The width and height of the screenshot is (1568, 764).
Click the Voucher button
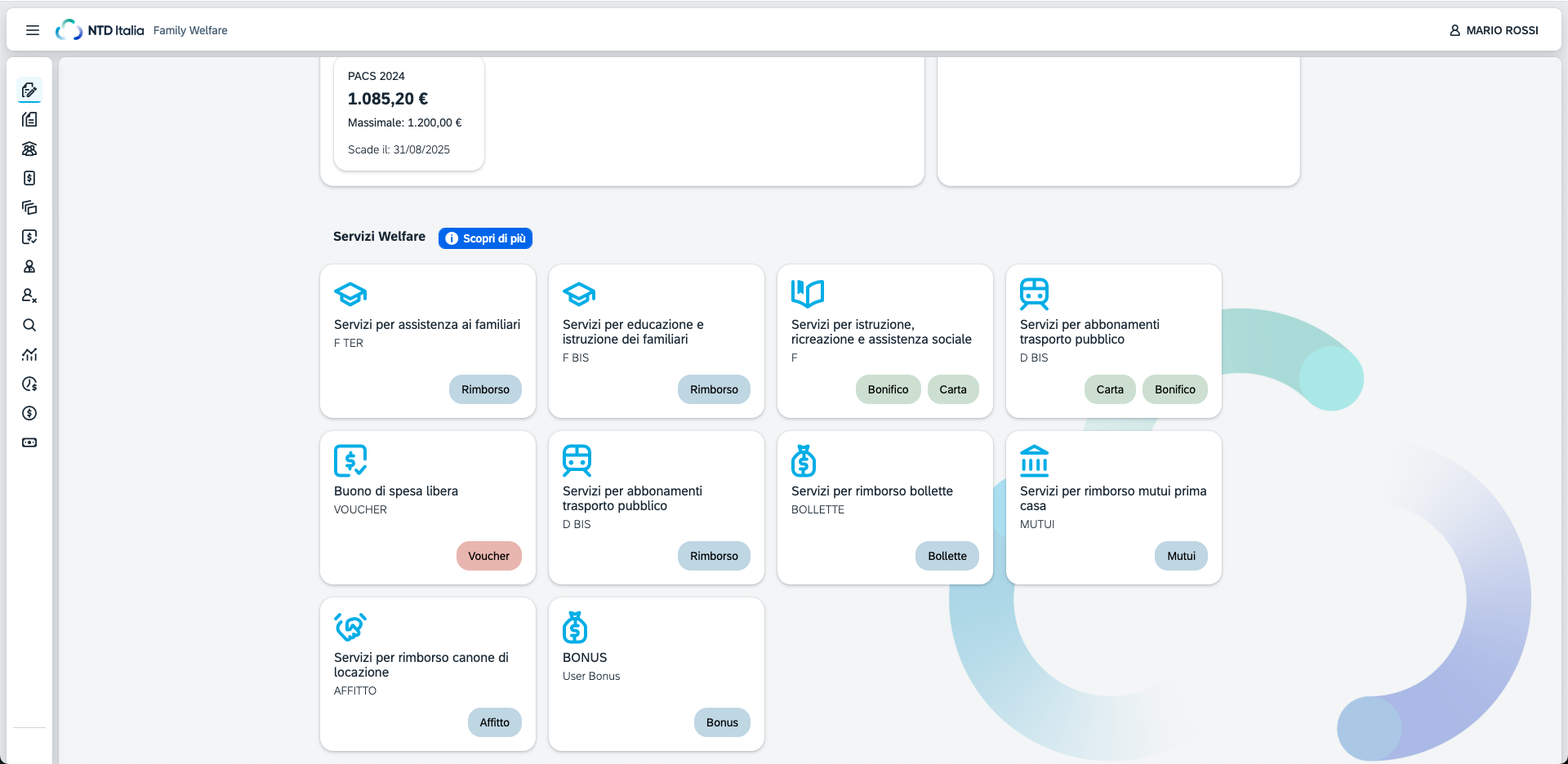pos(489,556)
